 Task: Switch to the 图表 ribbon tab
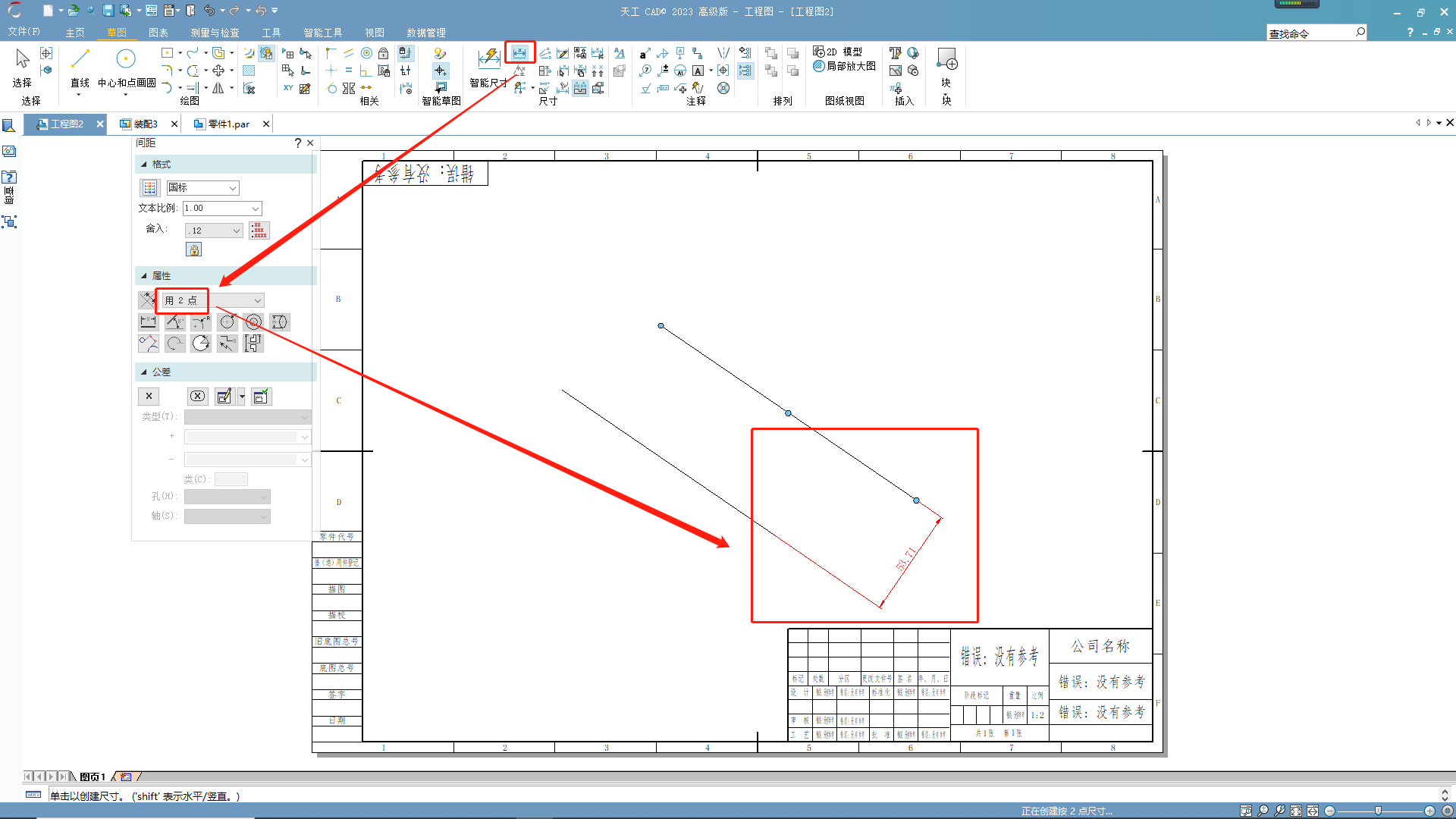(x=158, y=33)
